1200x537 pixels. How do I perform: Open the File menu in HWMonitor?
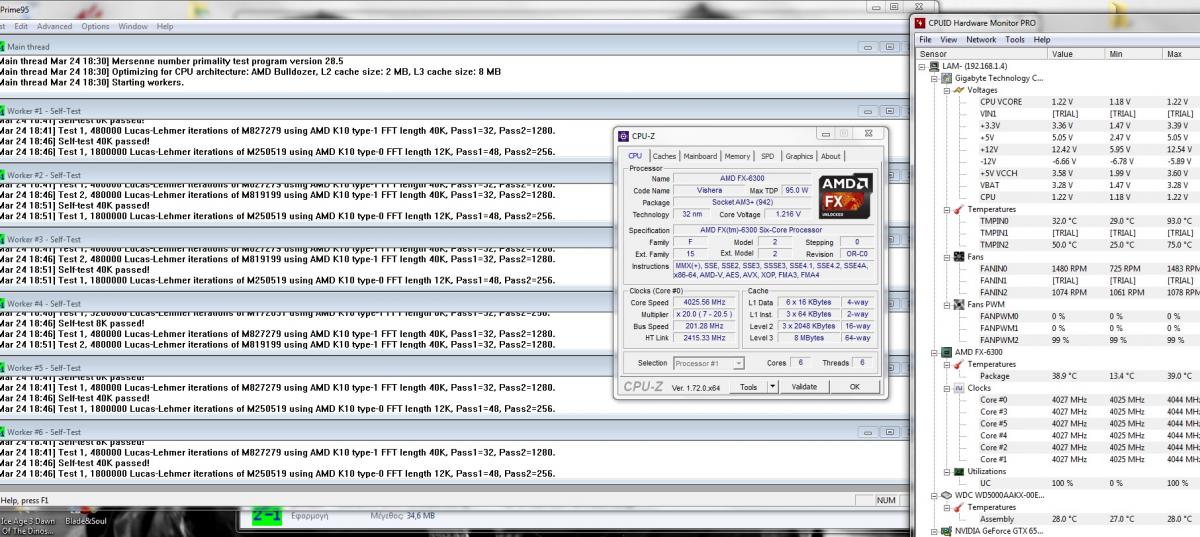(x=925, y=40)
